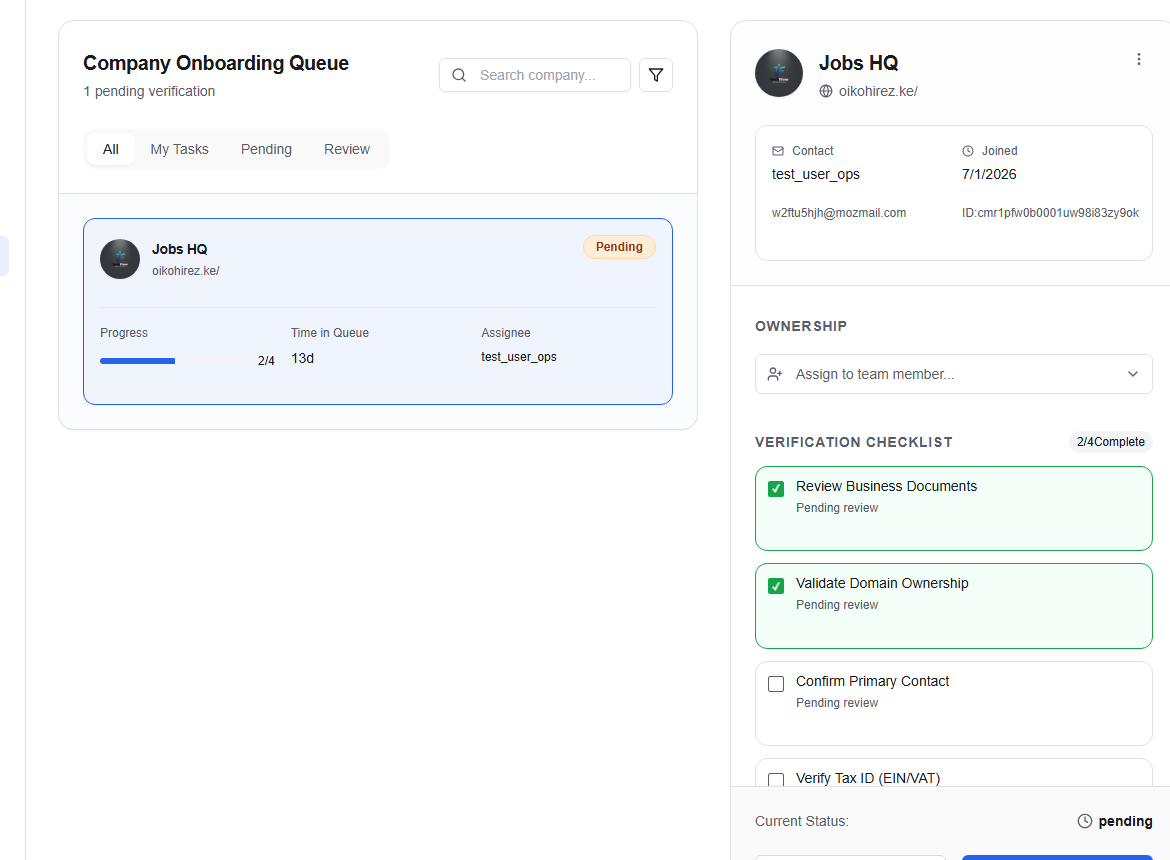Click the oikohirez.ke/ text in queue card
The width and height of the screenshot is (1170, 860).
coord(186,271)
